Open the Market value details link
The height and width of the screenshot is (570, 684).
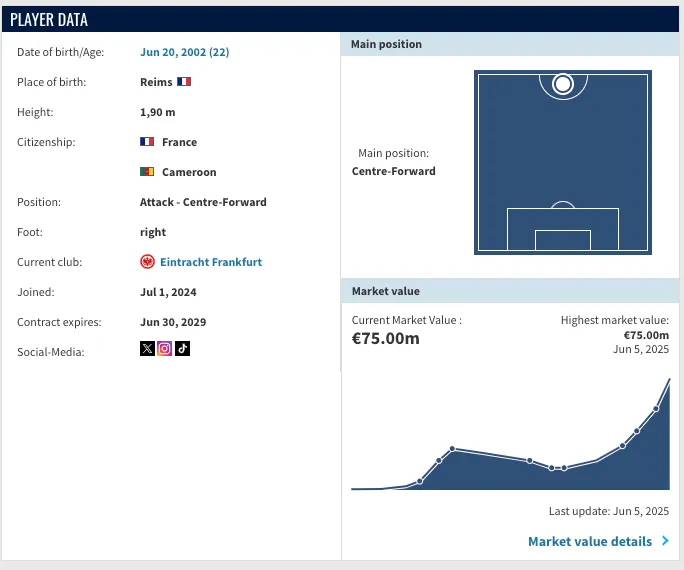coord(590,541)
